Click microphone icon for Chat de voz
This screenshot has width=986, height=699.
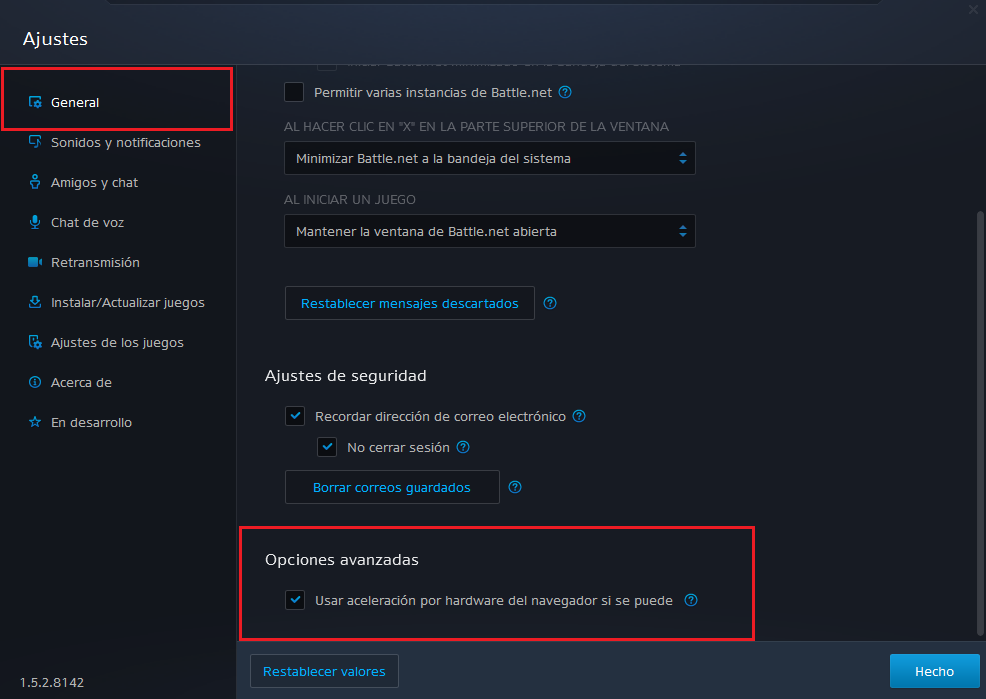point(35,222)
